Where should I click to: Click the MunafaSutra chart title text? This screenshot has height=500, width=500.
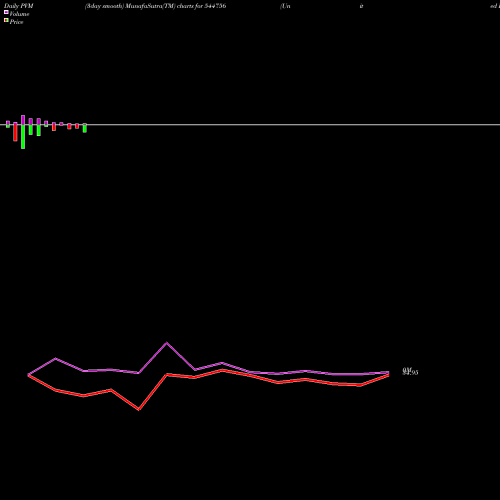pos(155,6)
